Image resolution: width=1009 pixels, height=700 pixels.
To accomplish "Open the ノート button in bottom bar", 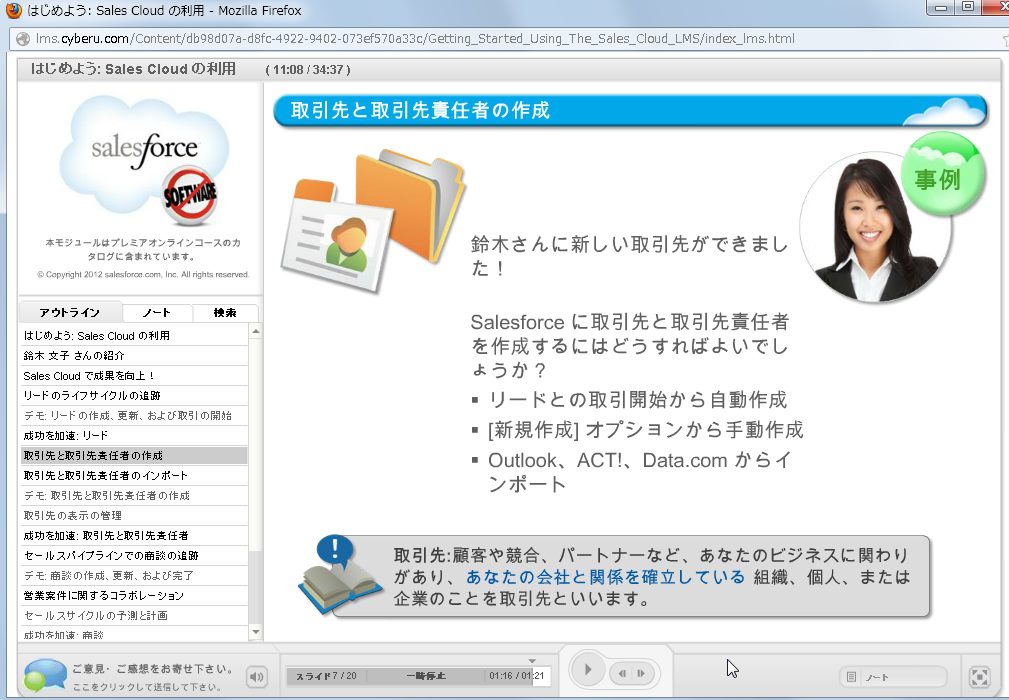I will click(x=893, y=677).
